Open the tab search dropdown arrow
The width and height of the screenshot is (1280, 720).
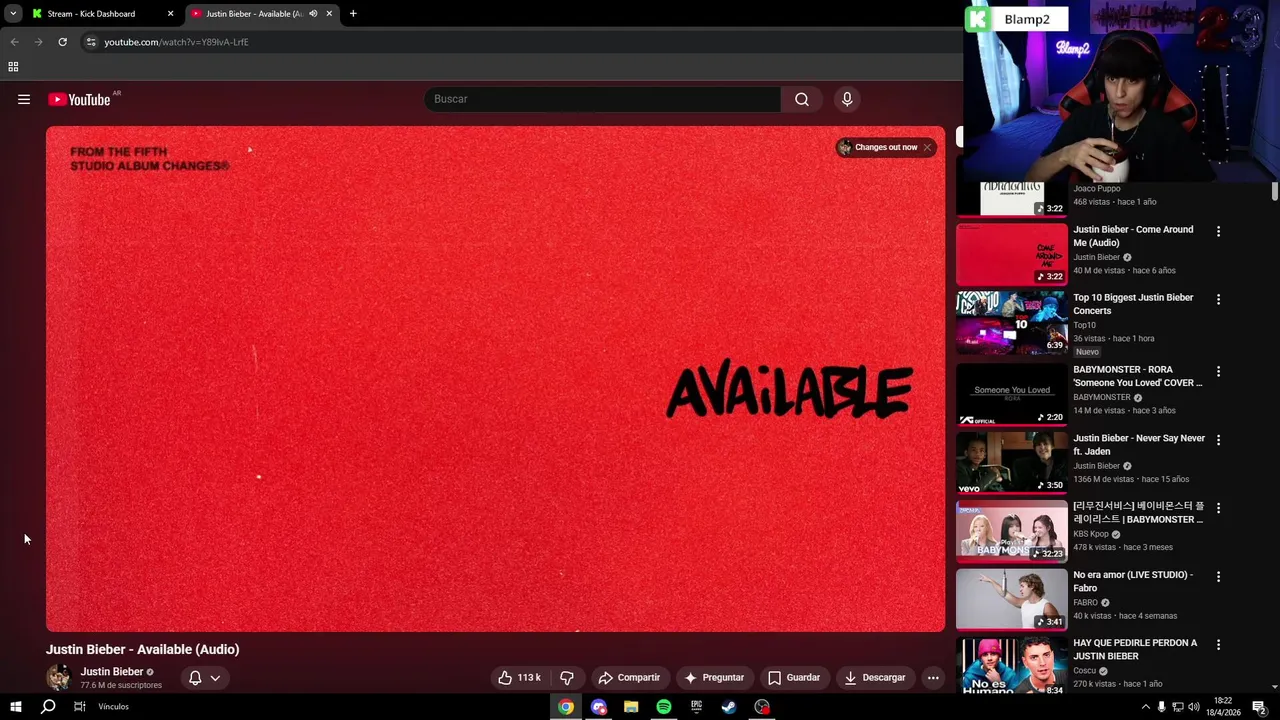click(x=13, y=14)
